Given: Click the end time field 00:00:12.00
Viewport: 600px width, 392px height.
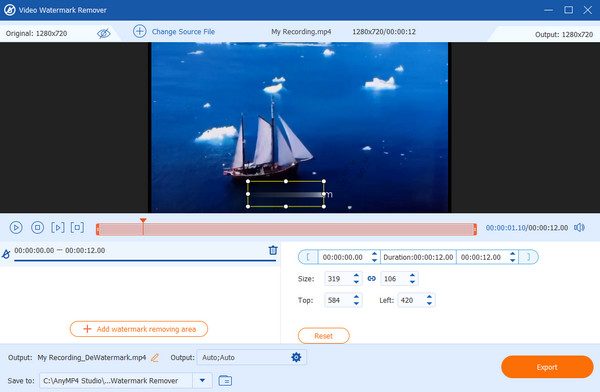Looking at the screenshot, I should click(481, 257).
